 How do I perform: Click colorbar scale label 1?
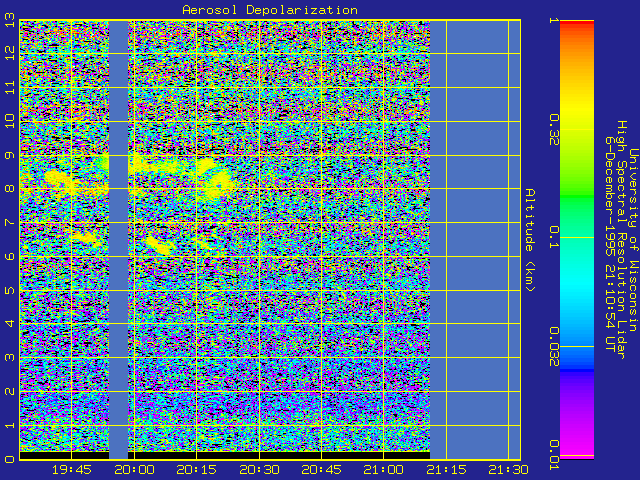tap(554, 20)
